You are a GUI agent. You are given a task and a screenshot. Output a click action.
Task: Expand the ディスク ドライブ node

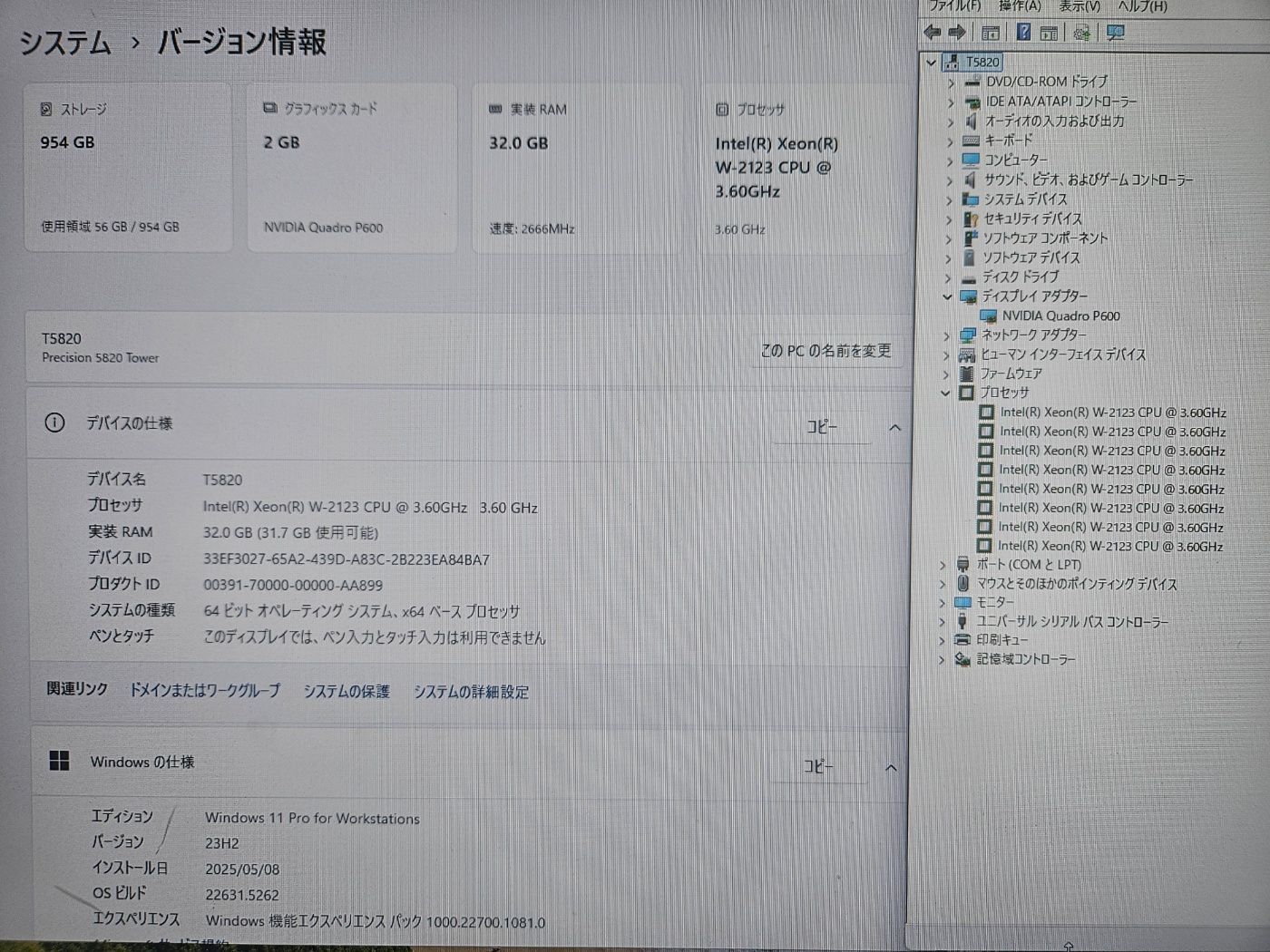point(948,277)
